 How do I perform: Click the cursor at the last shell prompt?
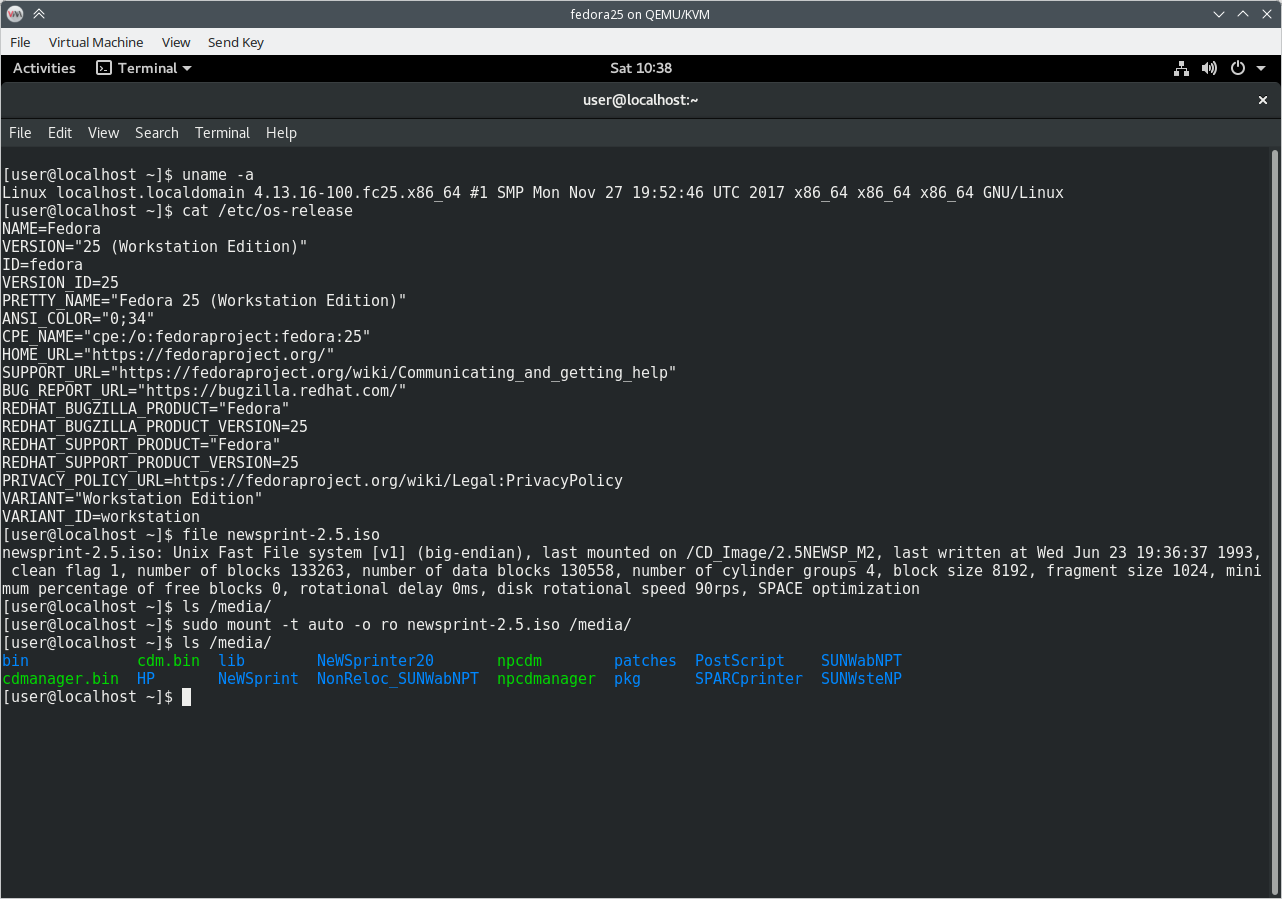coord(186,697)
